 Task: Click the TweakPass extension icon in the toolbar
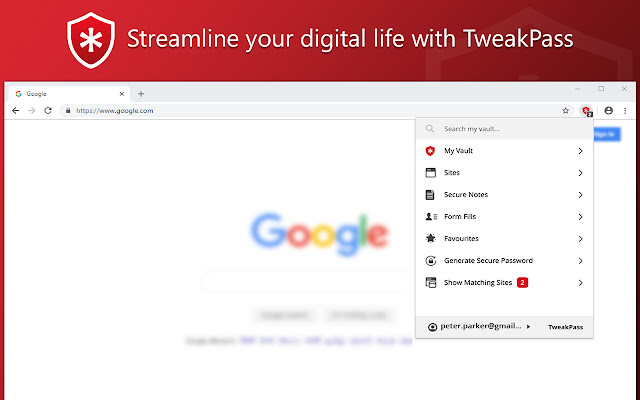tap(587, 111)
